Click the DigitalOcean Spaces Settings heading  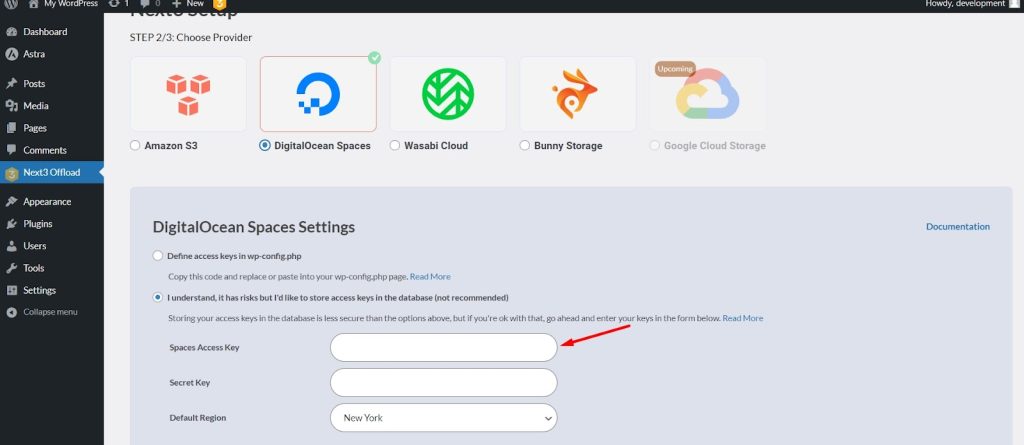(254, 227)
